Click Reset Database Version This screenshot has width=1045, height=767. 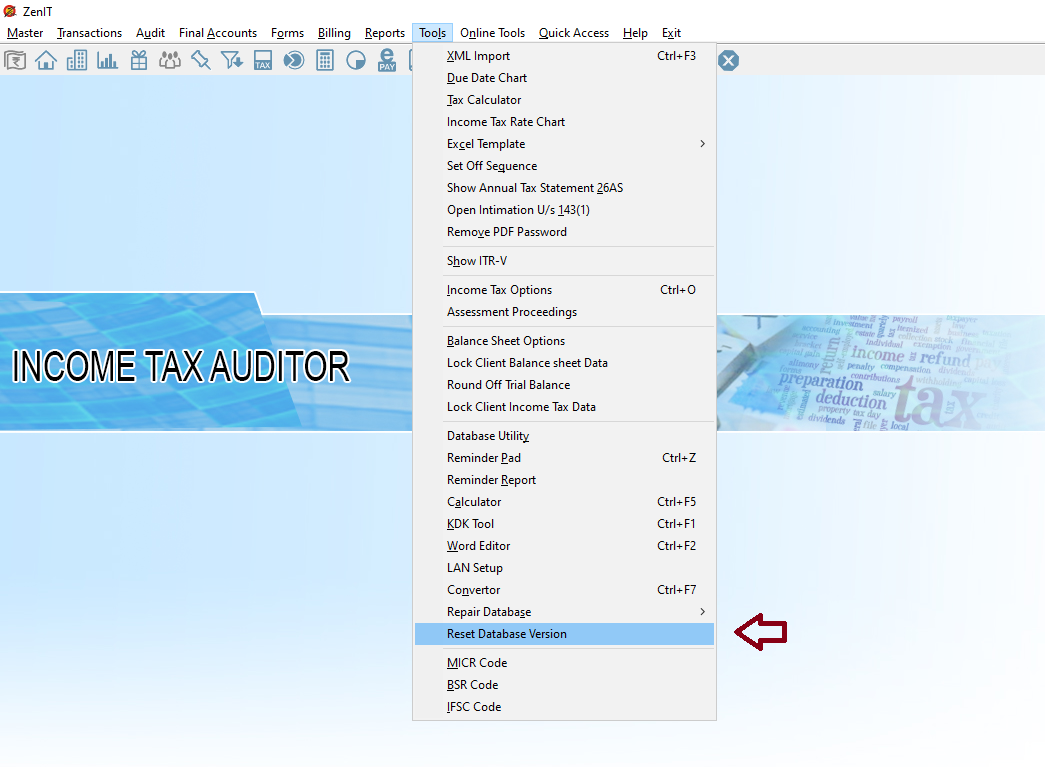[x=564, y=634]
